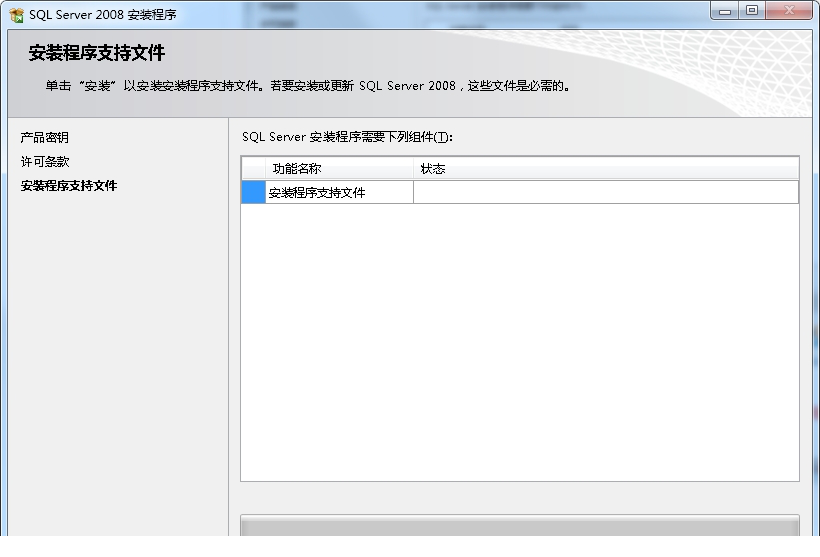Click the SQL Server setup title bar icon

pyautogui.click(x=16, y=15)
